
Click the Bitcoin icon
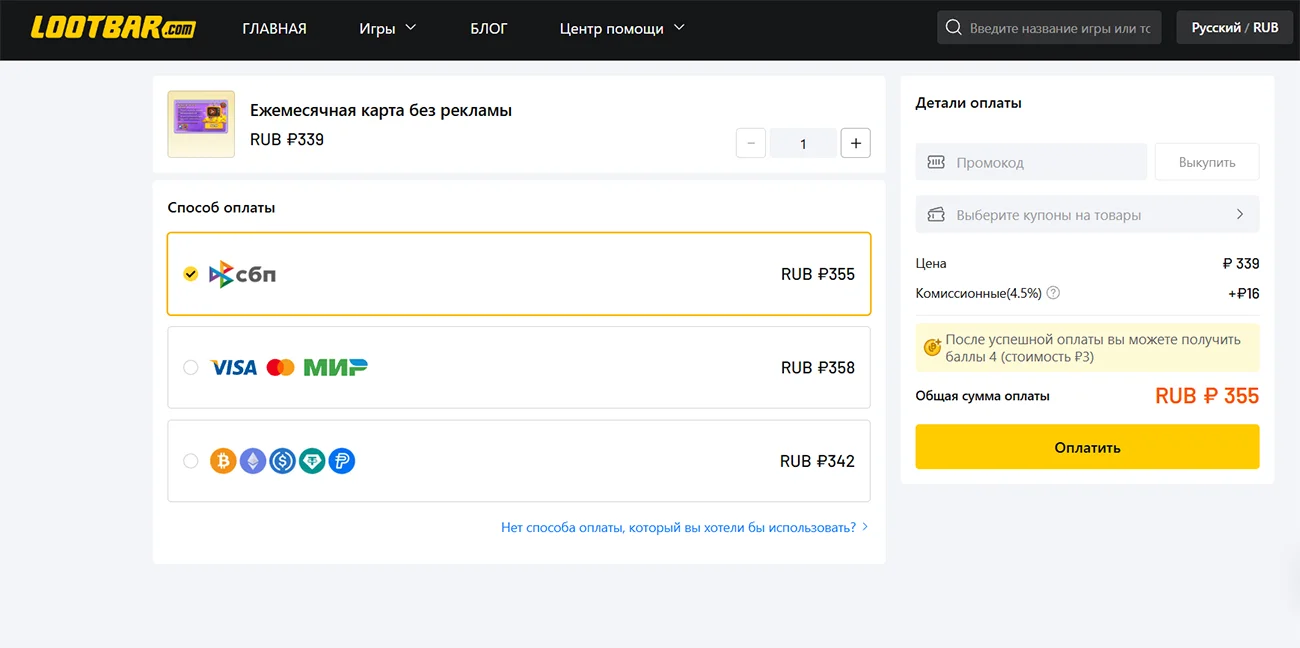coord(223,461)
